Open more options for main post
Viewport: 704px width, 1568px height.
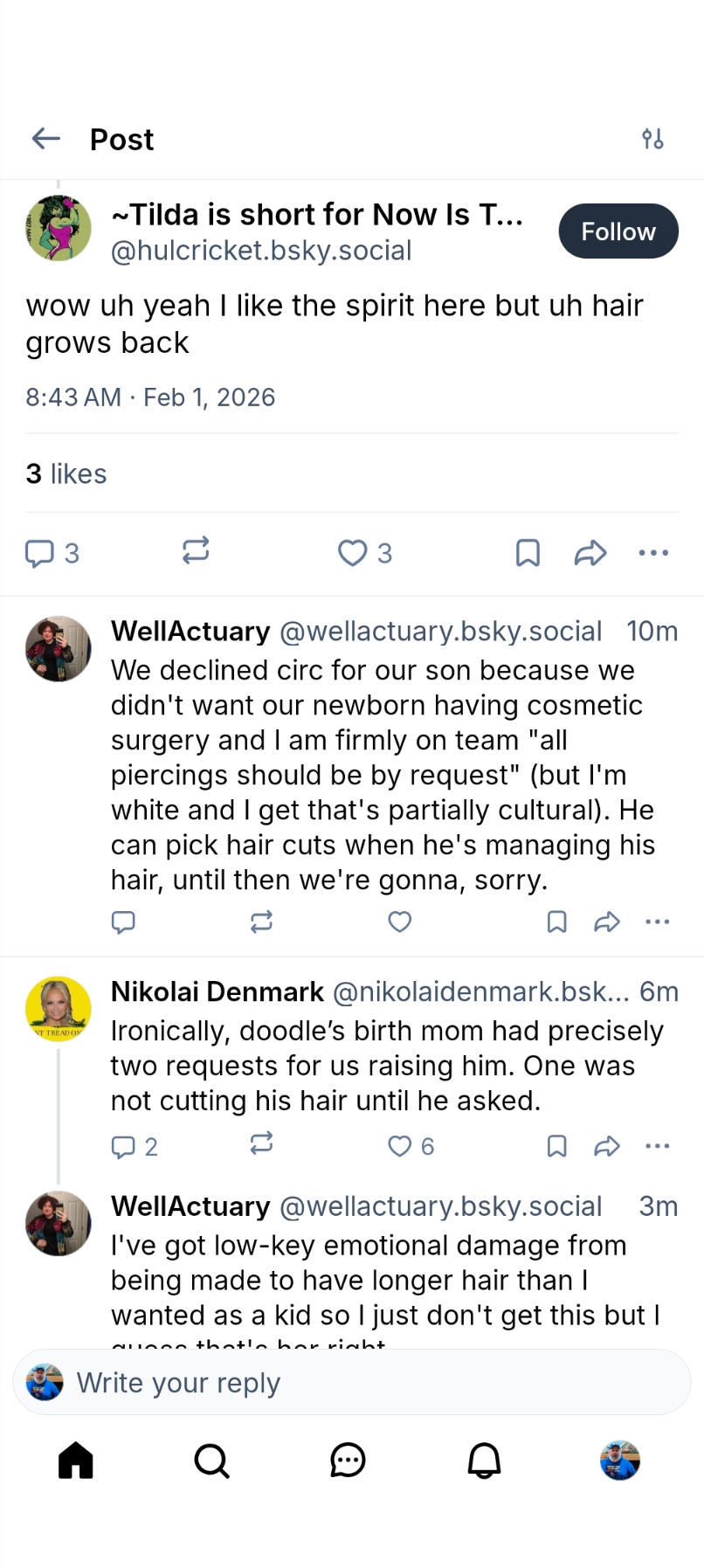click(653, 553)
